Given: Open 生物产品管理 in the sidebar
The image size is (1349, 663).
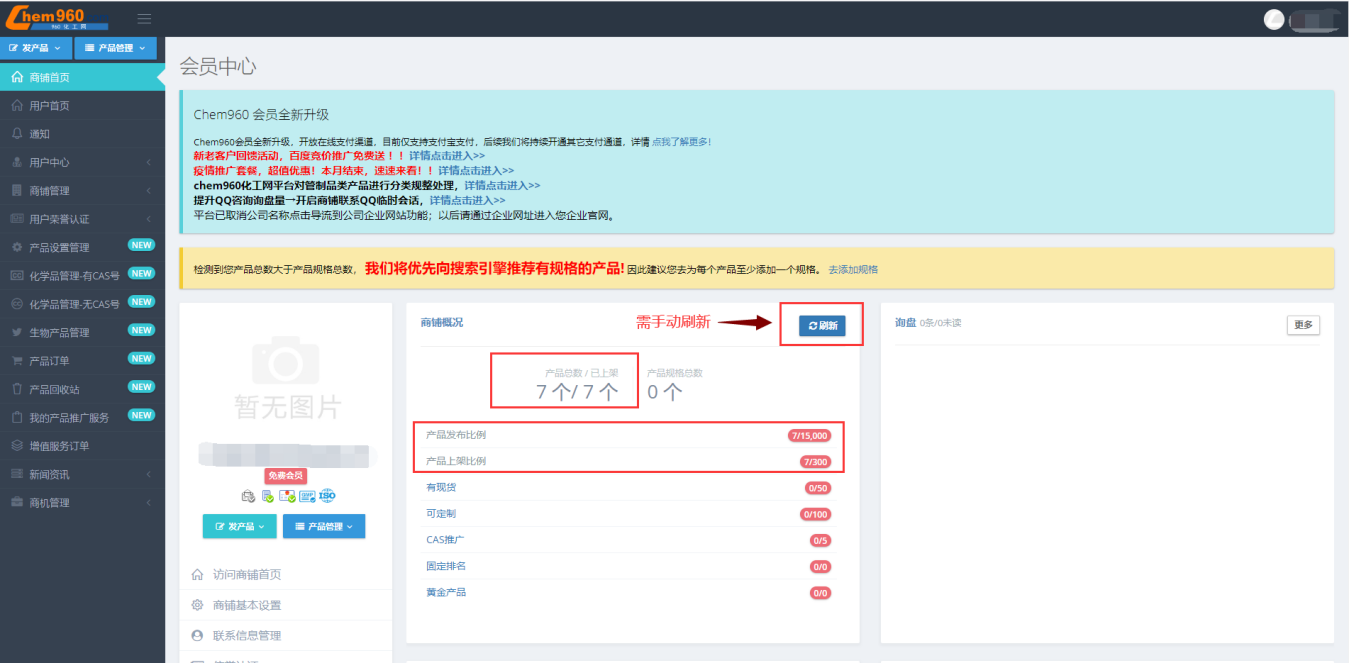Looking at the screenshot, I should click(82, 332).
